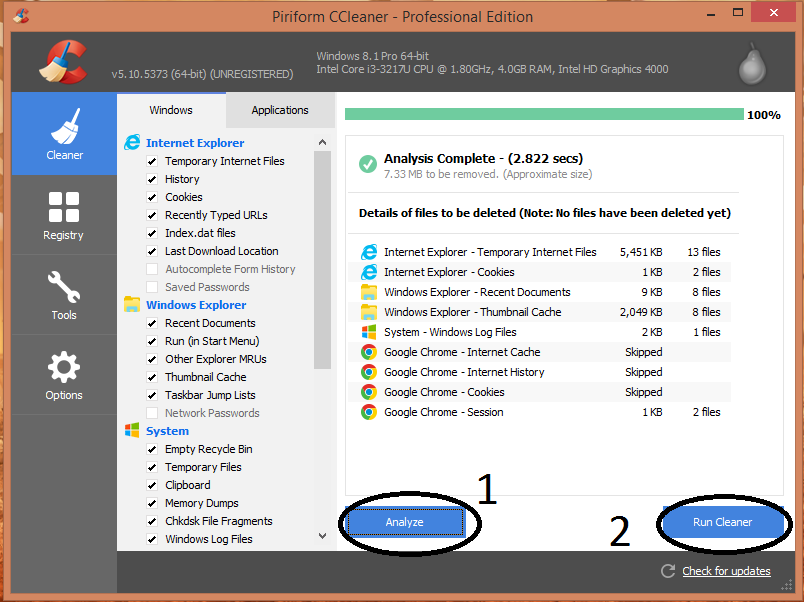Enable the Network Passwords checkbox

tap(152, 413)
